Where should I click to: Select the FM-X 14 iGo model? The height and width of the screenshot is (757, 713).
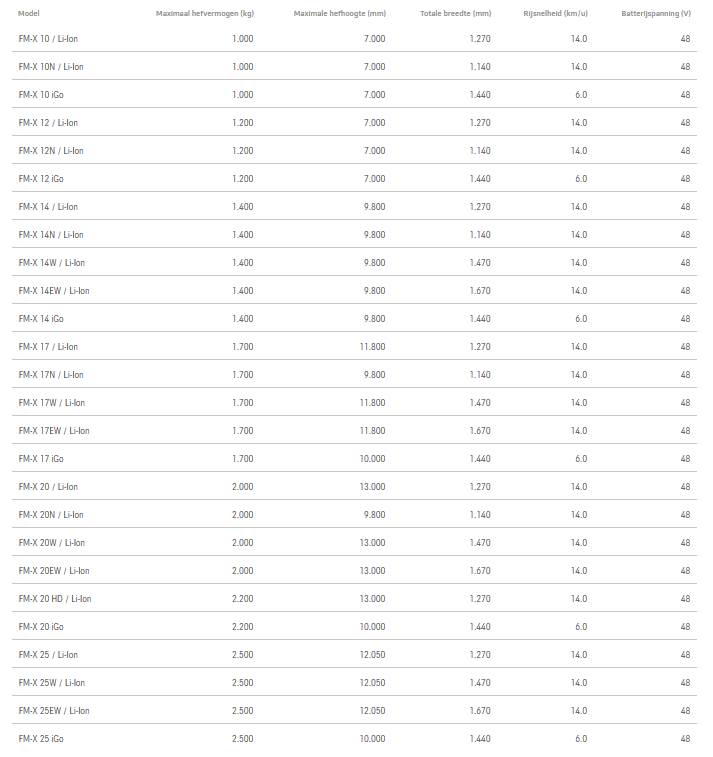pyautogui.click(x=41, y=319)
